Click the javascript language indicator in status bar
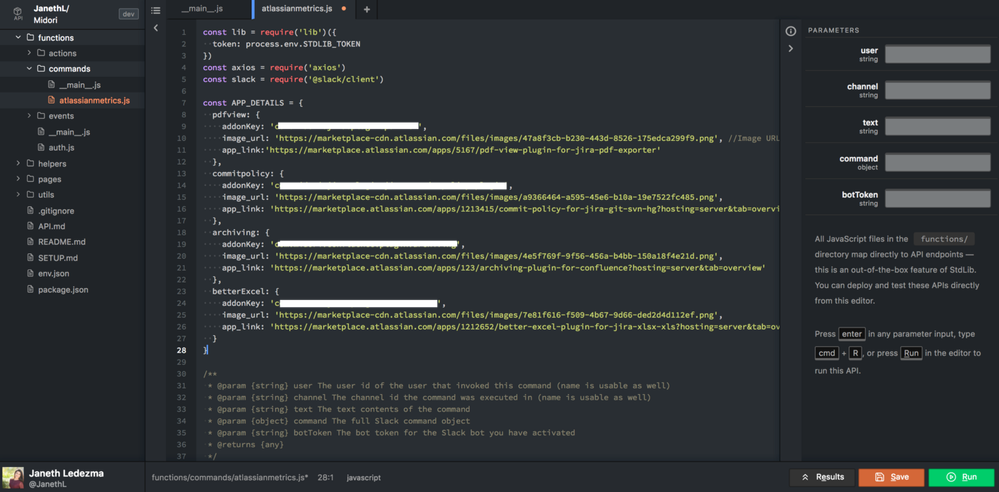 coord(364,477)
